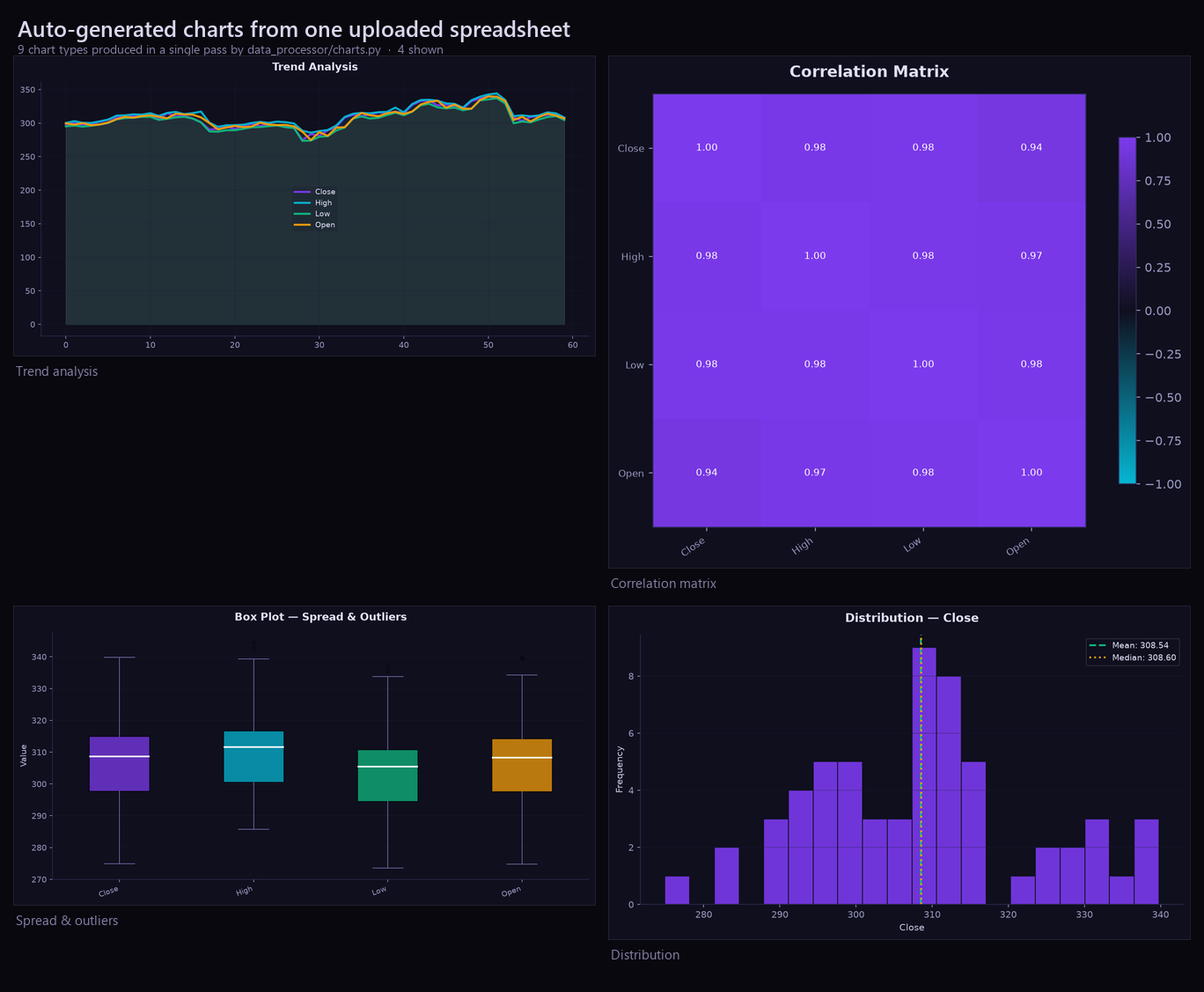Click the tallest histogram bar with frequency 9
Viewport: 1204px width, 992px height.
pyautogui.click(x=924, y=776)
